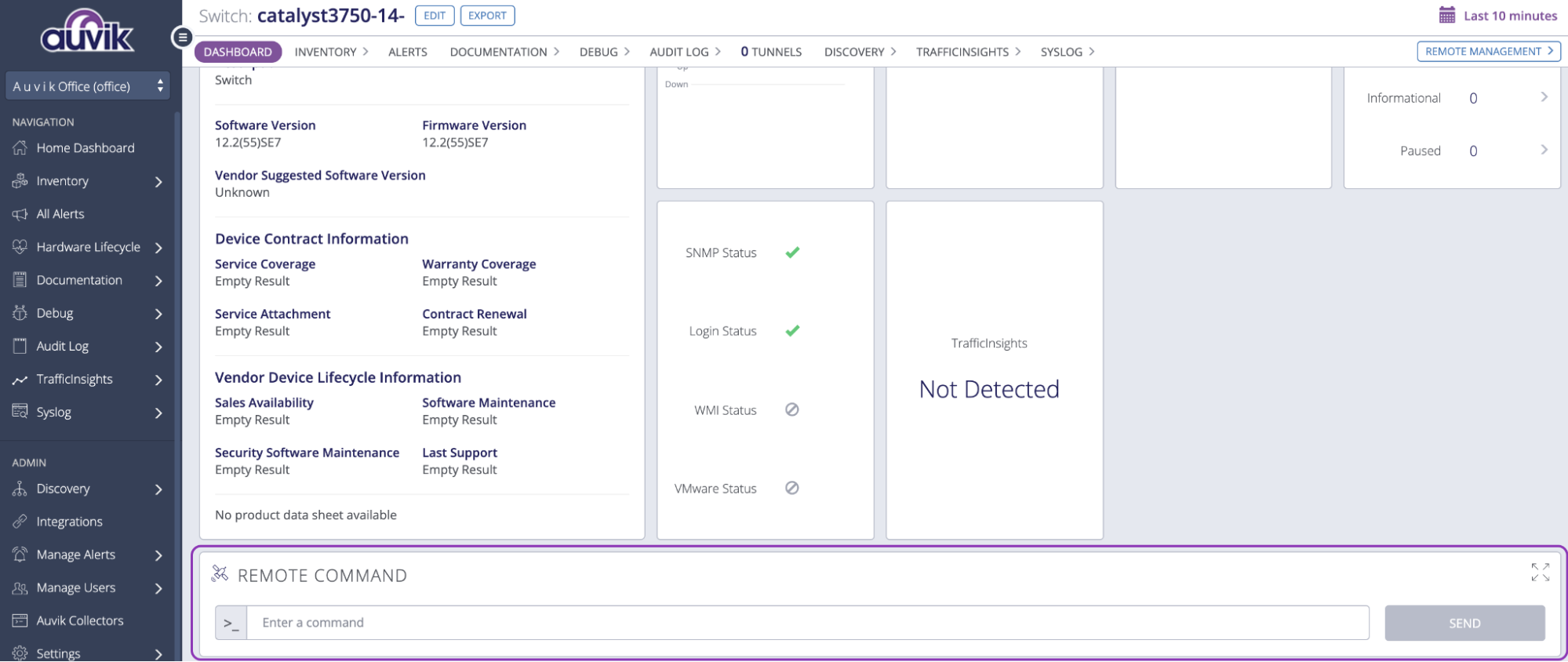Viewport: 1568px width, 662px height.
Task: Open the Syslog top tab
Action: coord(1067,52)
